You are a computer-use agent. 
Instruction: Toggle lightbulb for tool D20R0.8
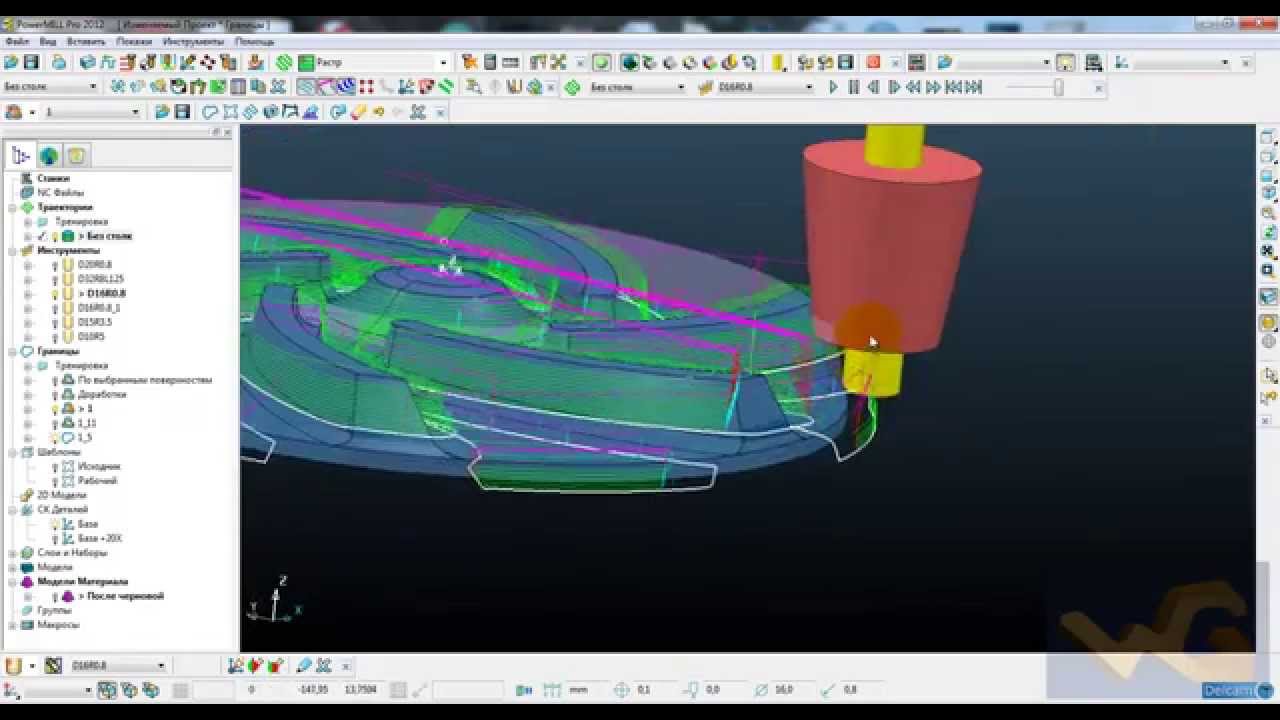(x=55, y=265)
